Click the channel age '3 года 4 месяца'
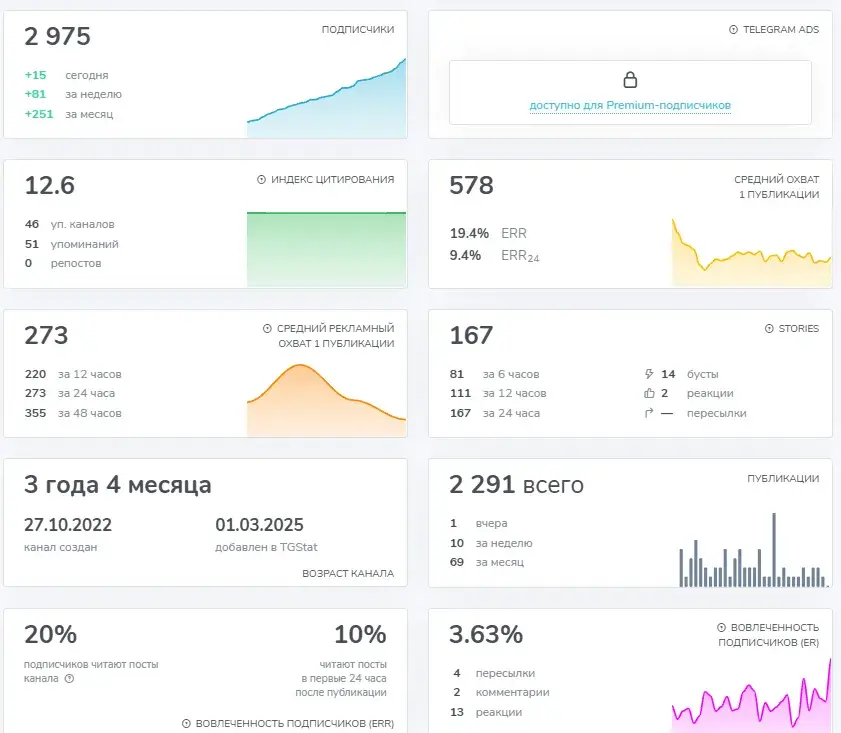 click(x=117, y=485)
